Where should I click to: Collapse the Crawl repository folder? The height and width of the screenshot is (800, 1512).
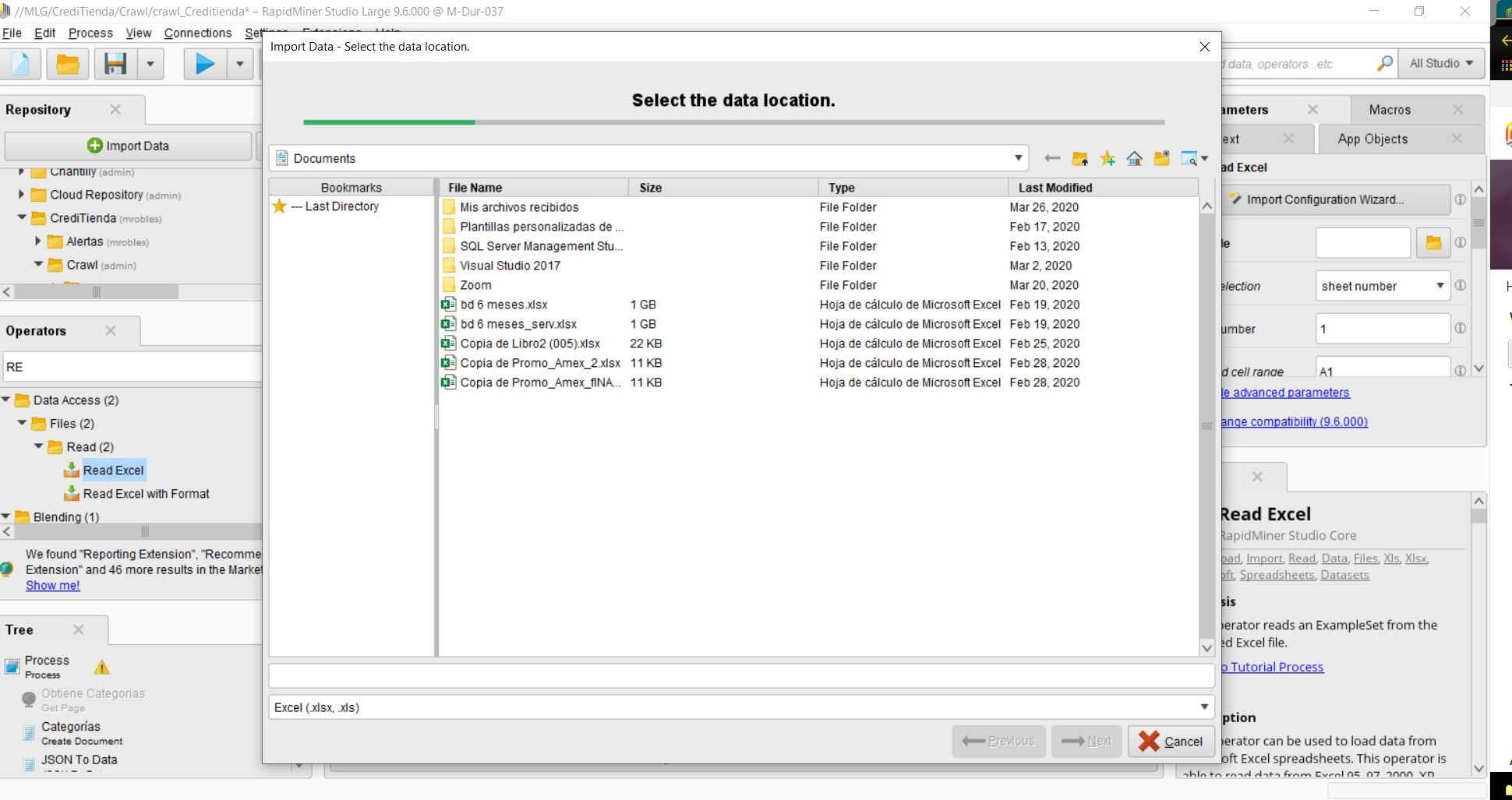click(x=38, y=264)
